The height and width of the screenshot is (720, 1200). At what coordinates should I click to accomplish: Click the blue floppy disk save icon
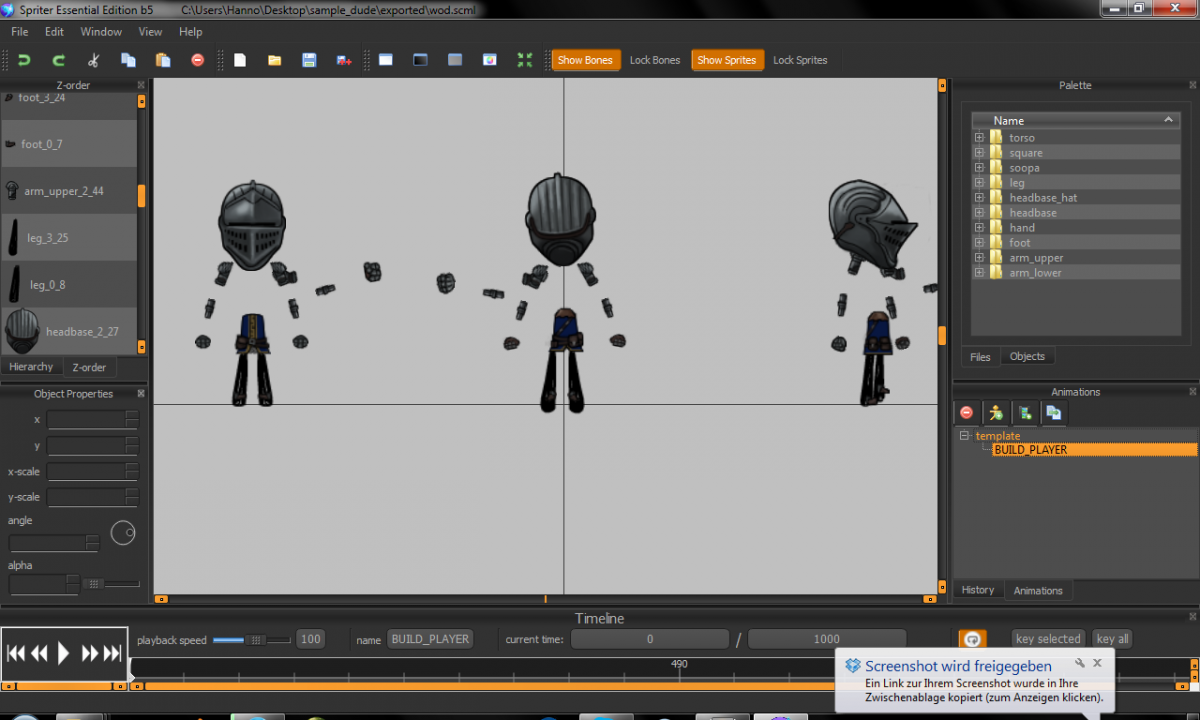click(309, 60)
